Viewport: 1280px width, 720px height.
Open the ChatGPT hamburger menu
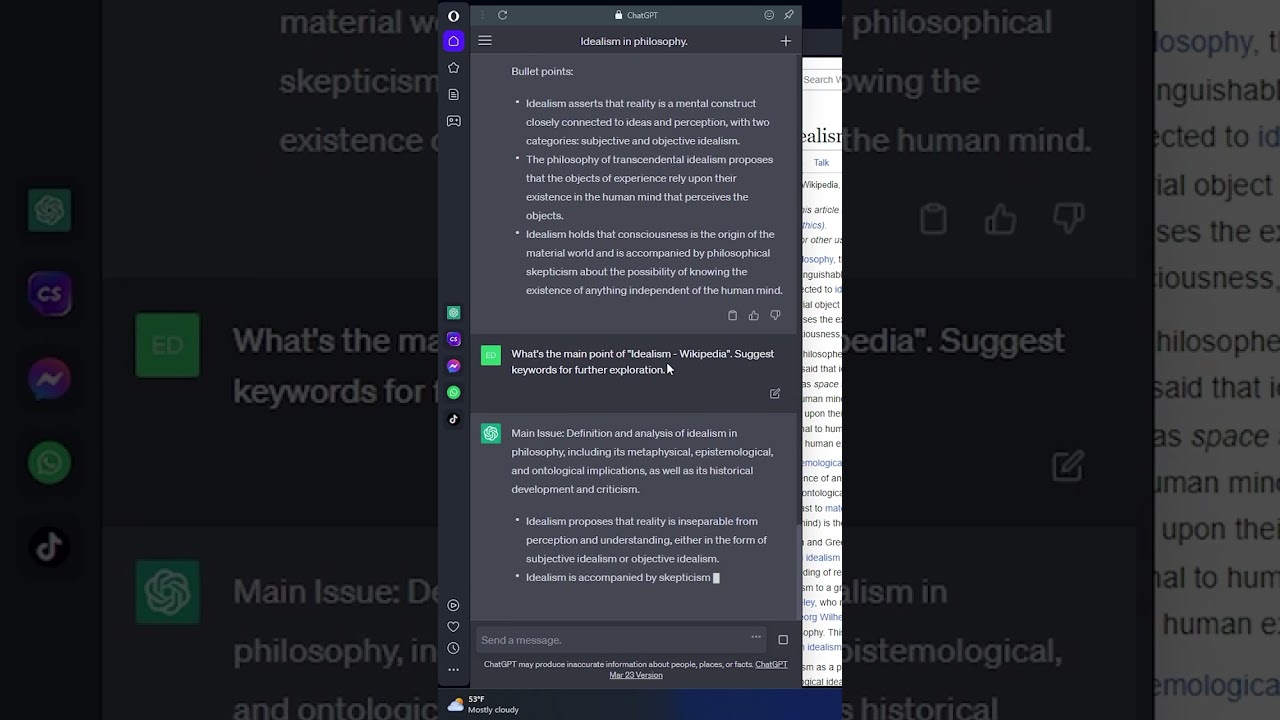pos(485,41)
